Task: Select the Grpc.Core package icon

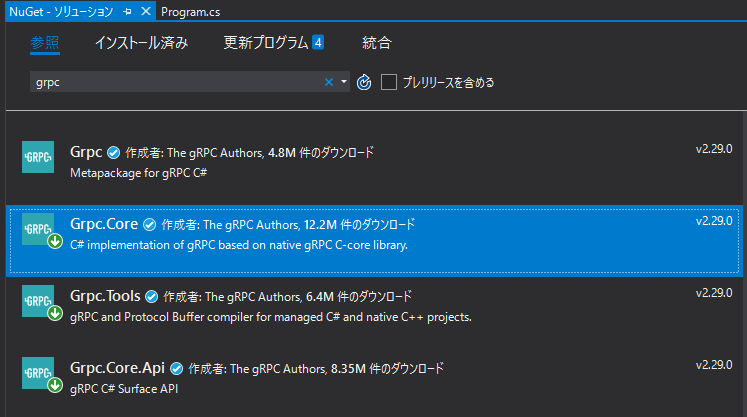Action: click(38, 229)
